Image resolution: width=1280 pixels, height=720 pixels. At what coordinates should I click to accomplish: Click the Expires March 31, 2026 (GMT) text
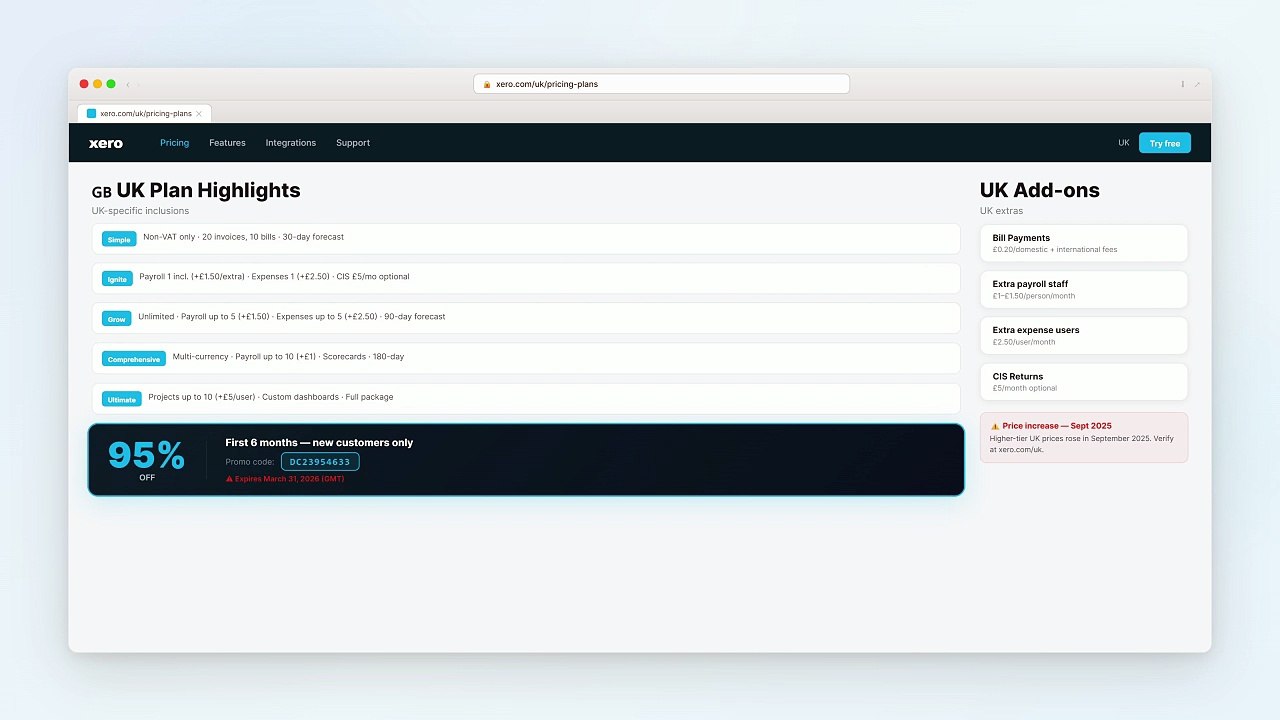(x=290, y=479)
